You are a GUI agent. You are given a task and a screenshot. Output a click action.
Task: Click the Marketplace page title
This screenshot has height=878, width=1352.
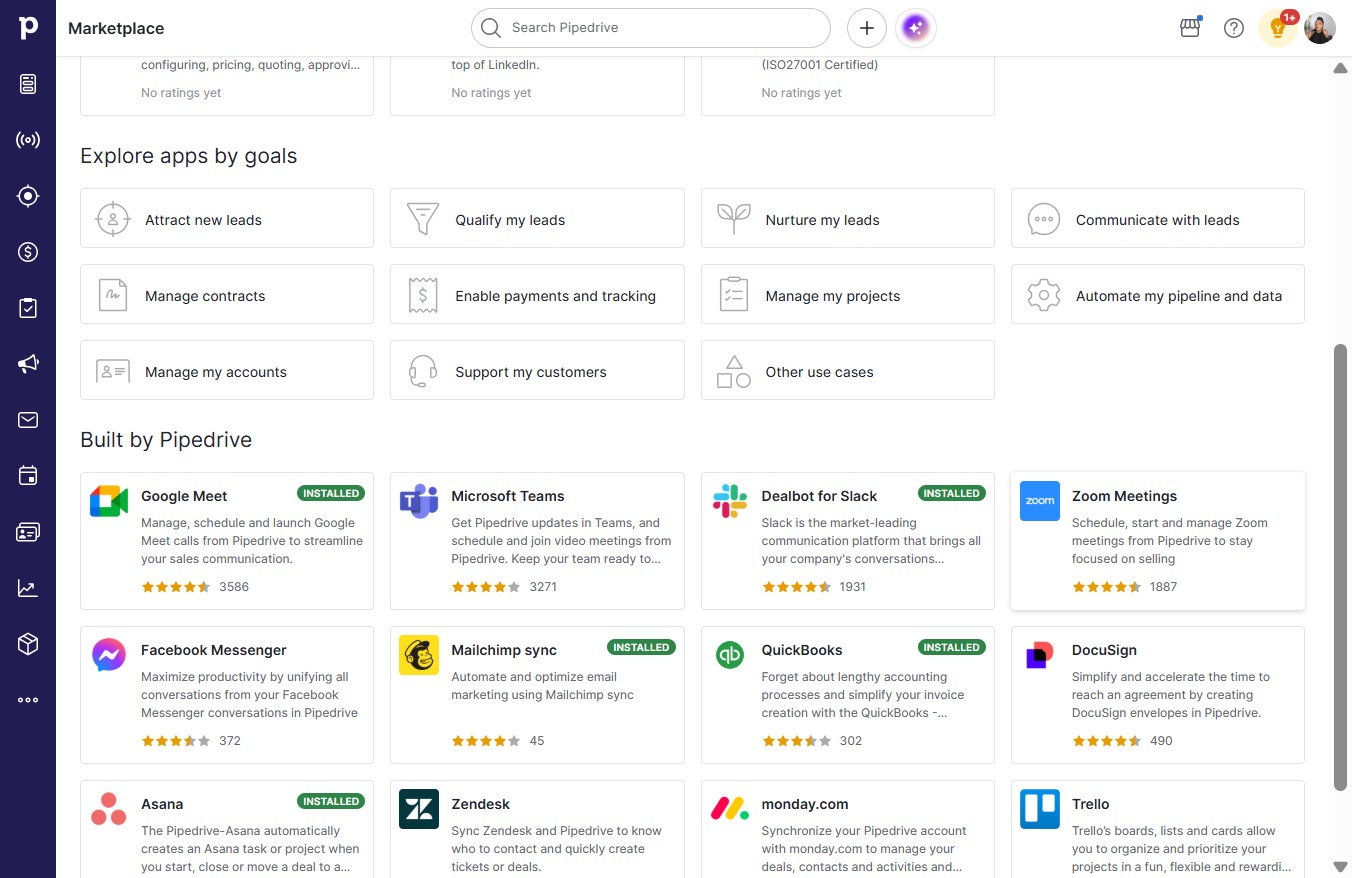pyautogui.click(x=116, y=28)
